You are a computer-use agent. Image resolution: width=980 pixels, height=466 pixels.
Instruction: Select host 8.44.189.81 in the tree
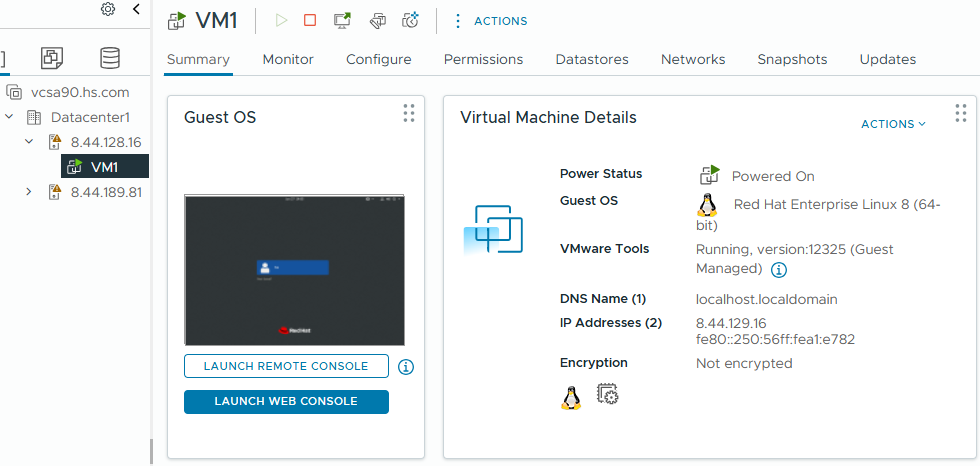pos(106,192)
